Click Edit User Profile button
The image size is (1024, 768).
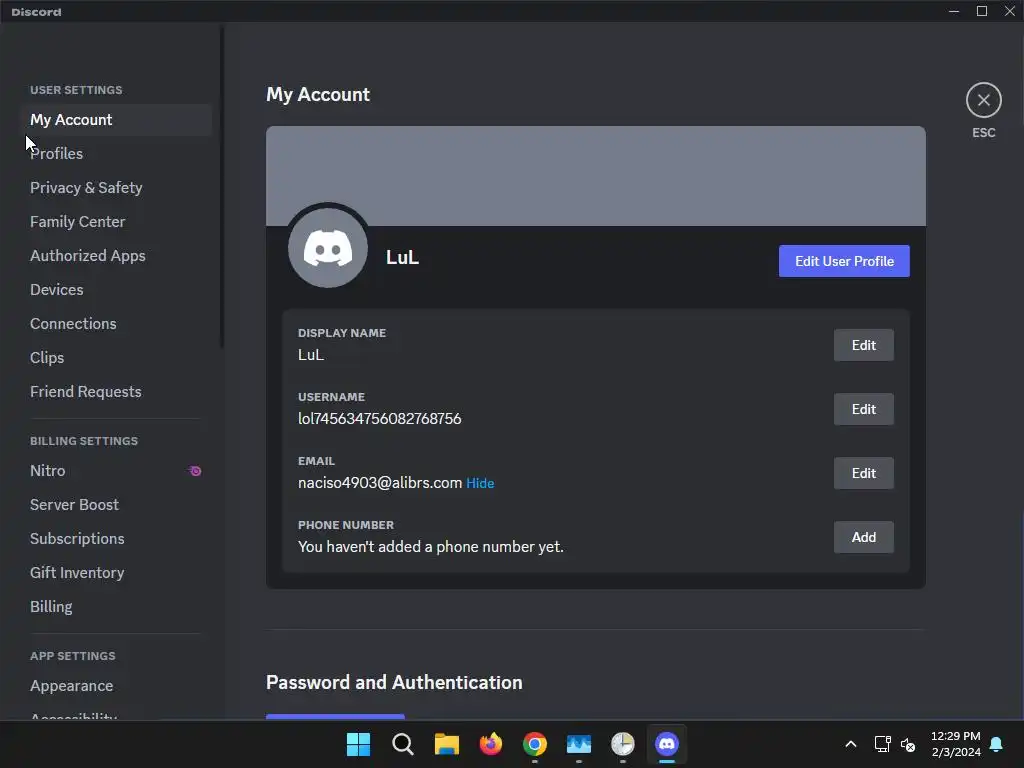[844, 261]
